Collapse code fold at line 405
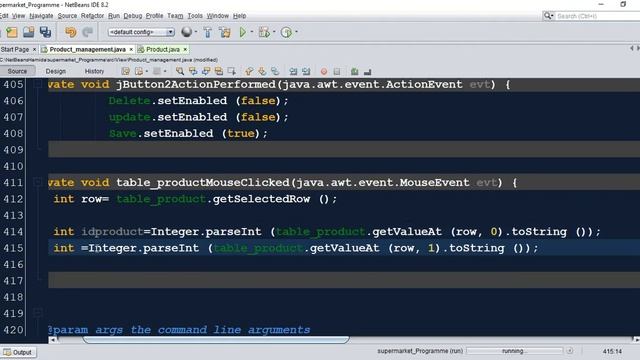Screen dimensions: 640x360 pos(38,84)
